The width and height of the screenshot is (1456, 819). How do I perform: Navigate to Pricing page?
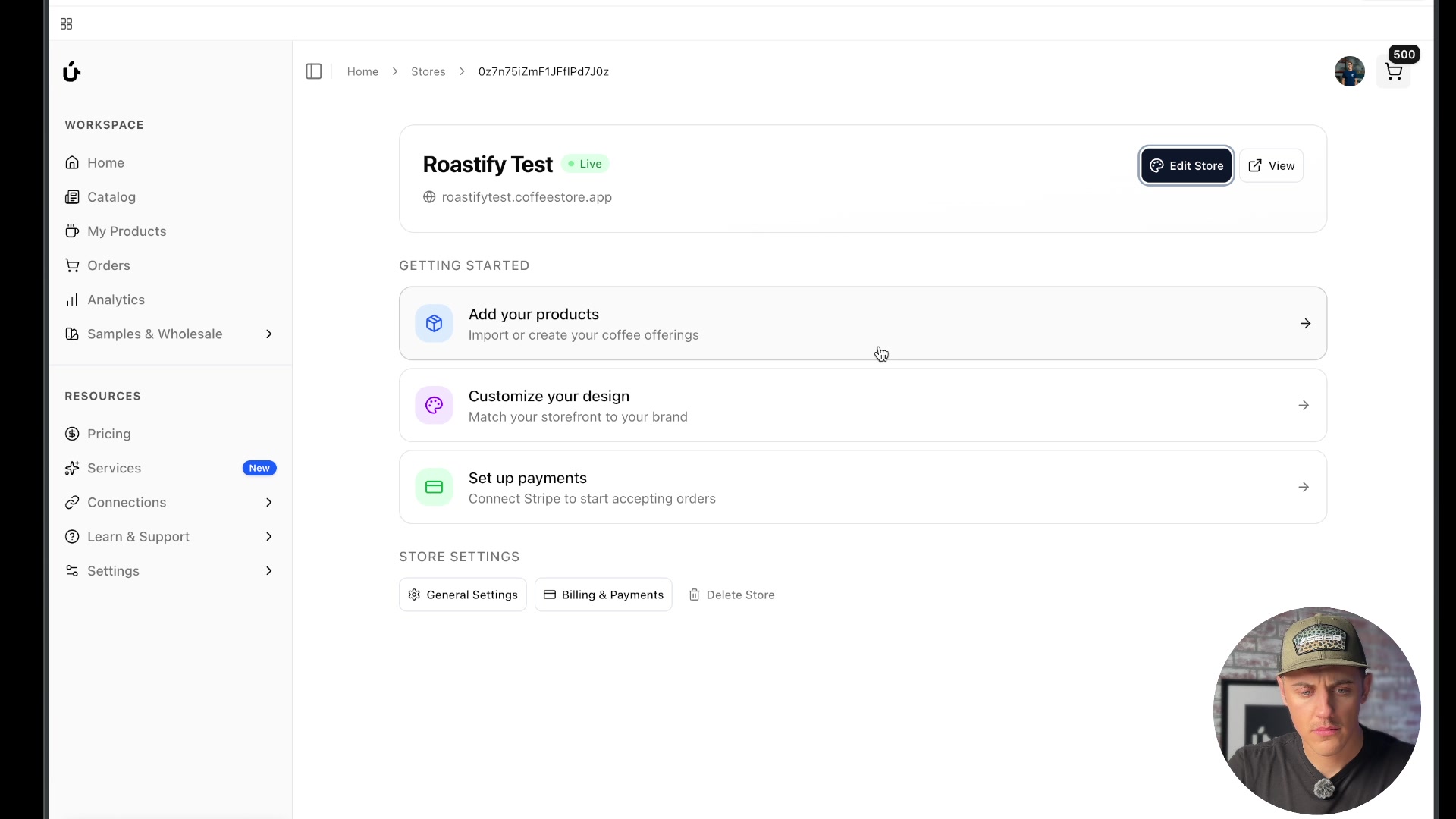[108, 434]
